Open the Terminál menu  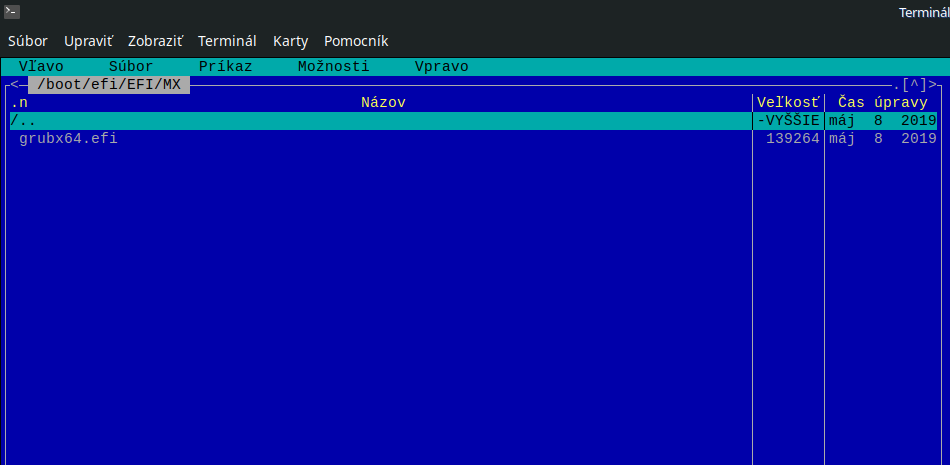227,41
